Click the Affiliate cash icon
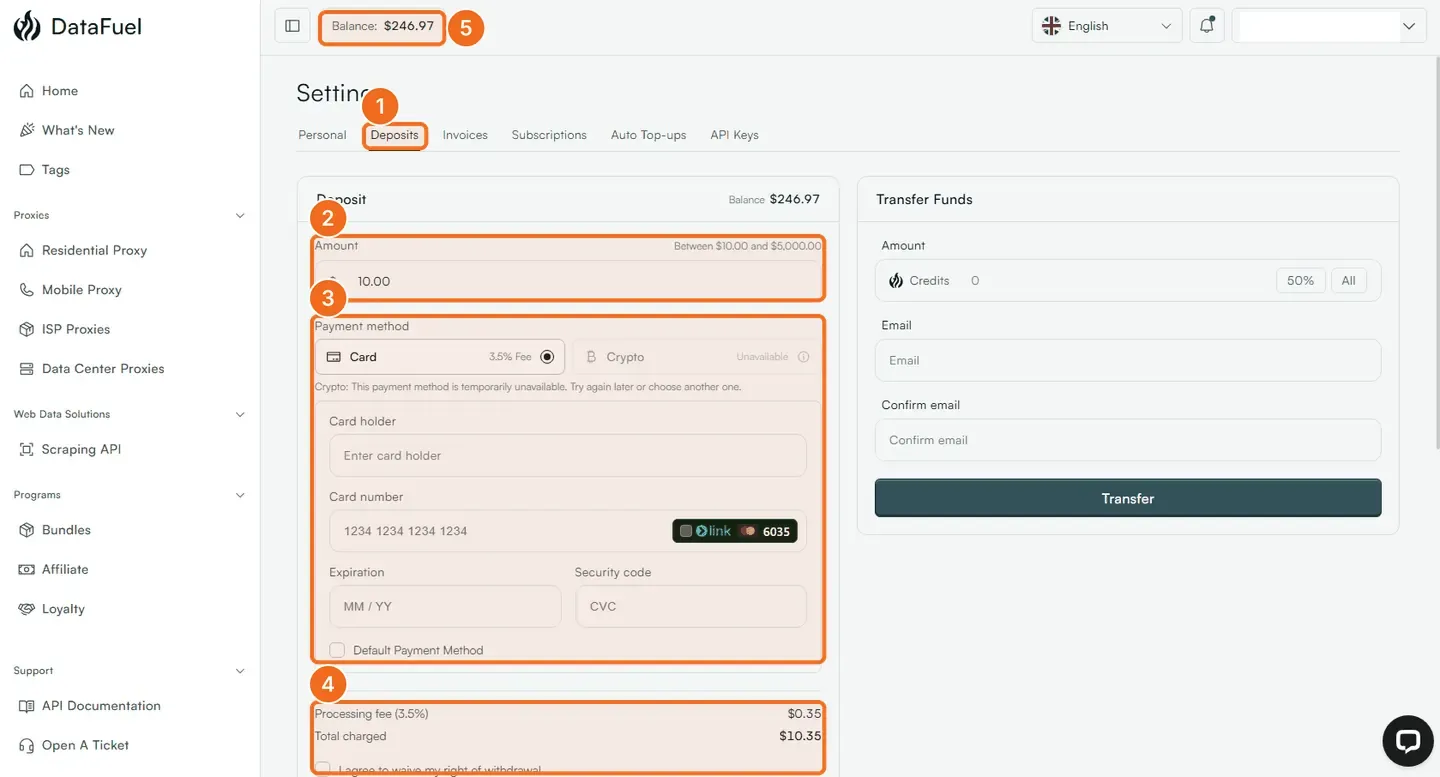 (x=27, y=570)
